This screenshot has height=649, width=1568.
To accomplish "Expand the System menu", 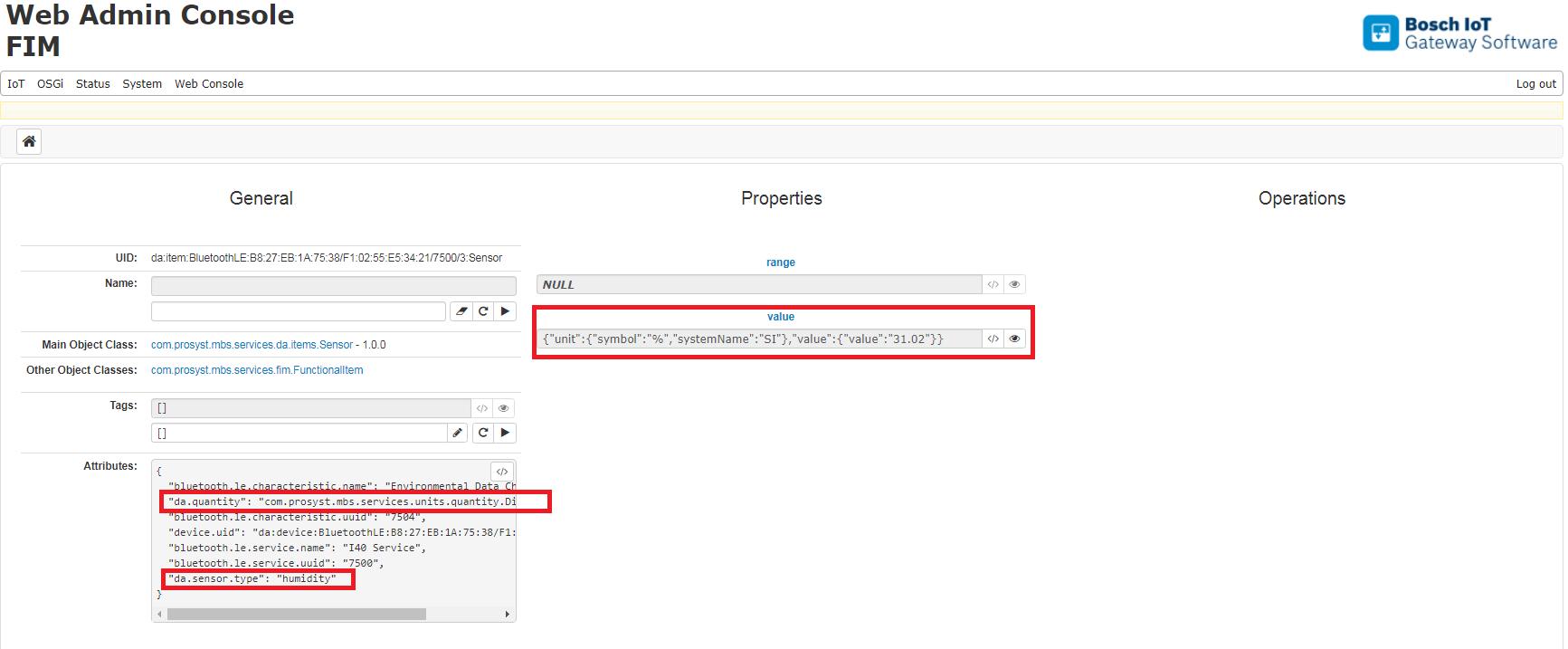I will click(x=142, y=84).
